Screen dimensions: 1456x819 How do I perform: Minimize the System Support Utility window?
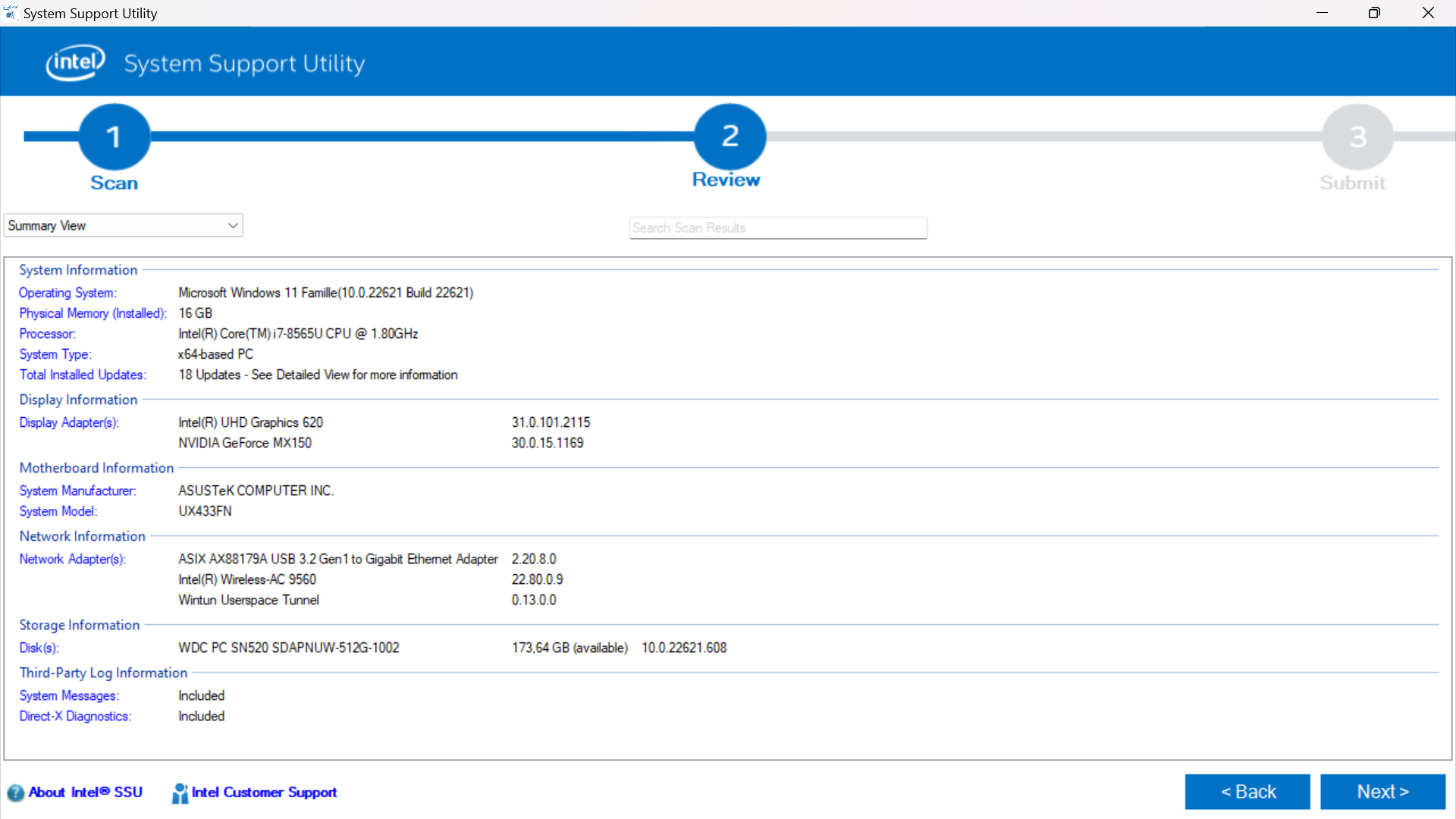tap(1322, 13)
